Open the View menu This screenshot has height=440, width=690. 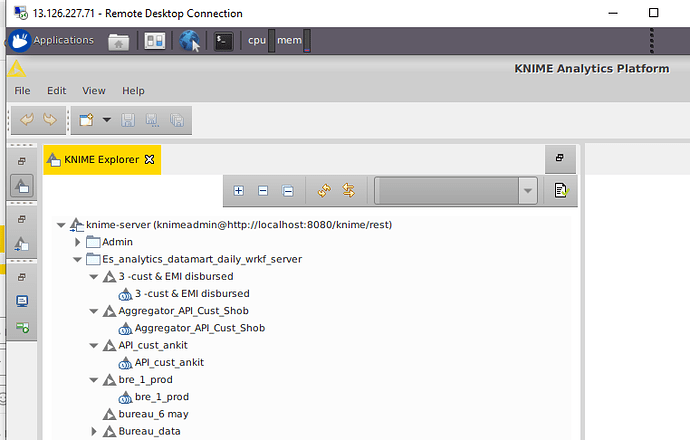94,91
